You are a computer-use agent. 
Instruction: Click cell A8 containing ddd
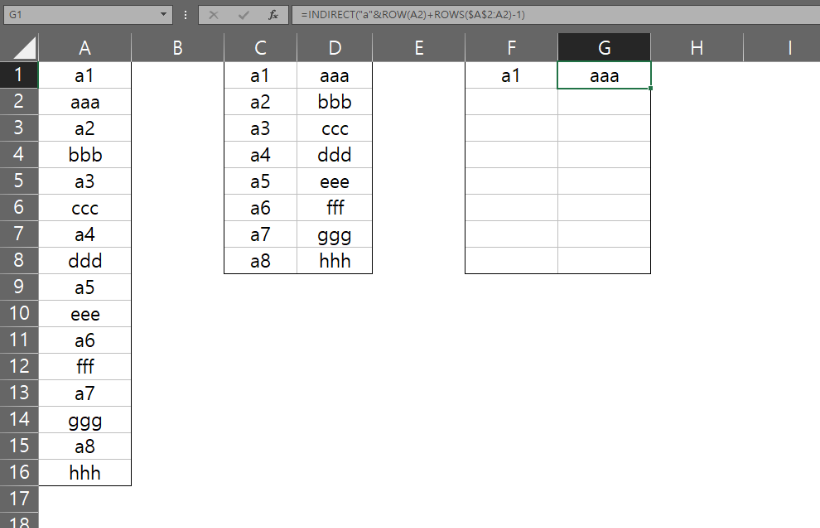[85, 260]
